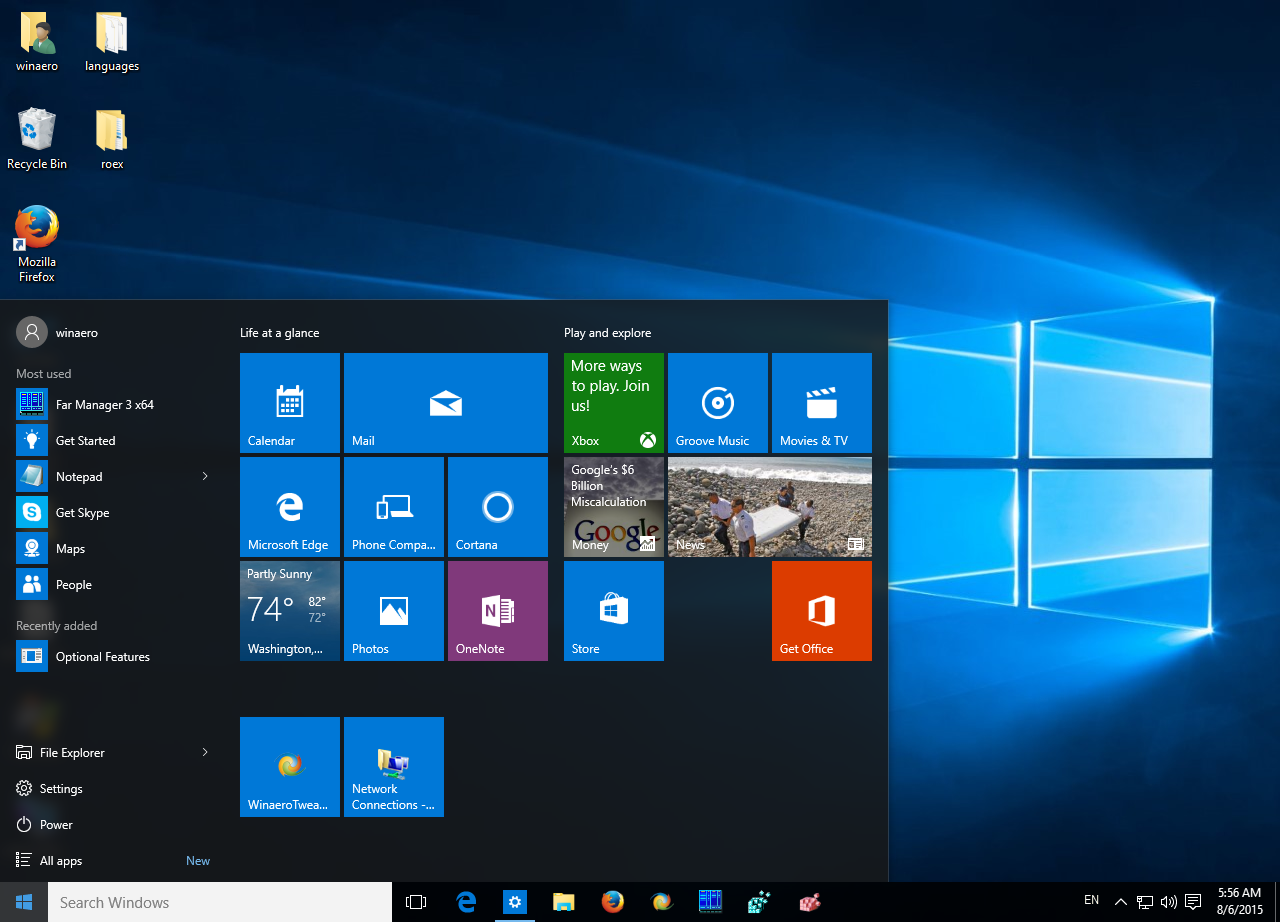The width and height of the screenshot is (1280, 922).
Task: Open Maps from the Start menu
Action: pos(70,548)
